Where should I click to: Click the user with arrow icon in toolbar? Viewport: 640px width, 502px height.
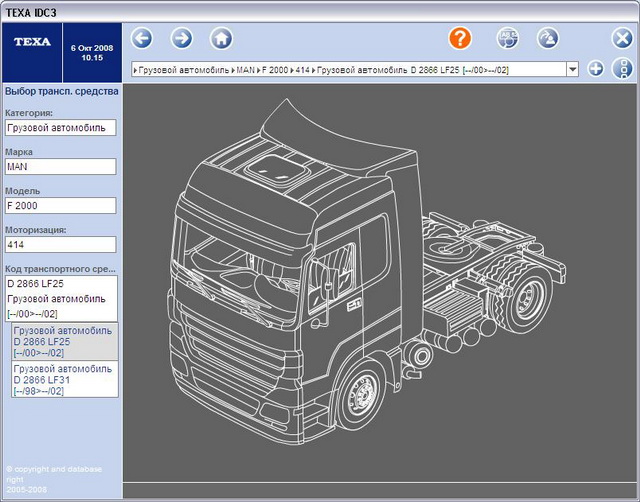click(x=547, y=39)
